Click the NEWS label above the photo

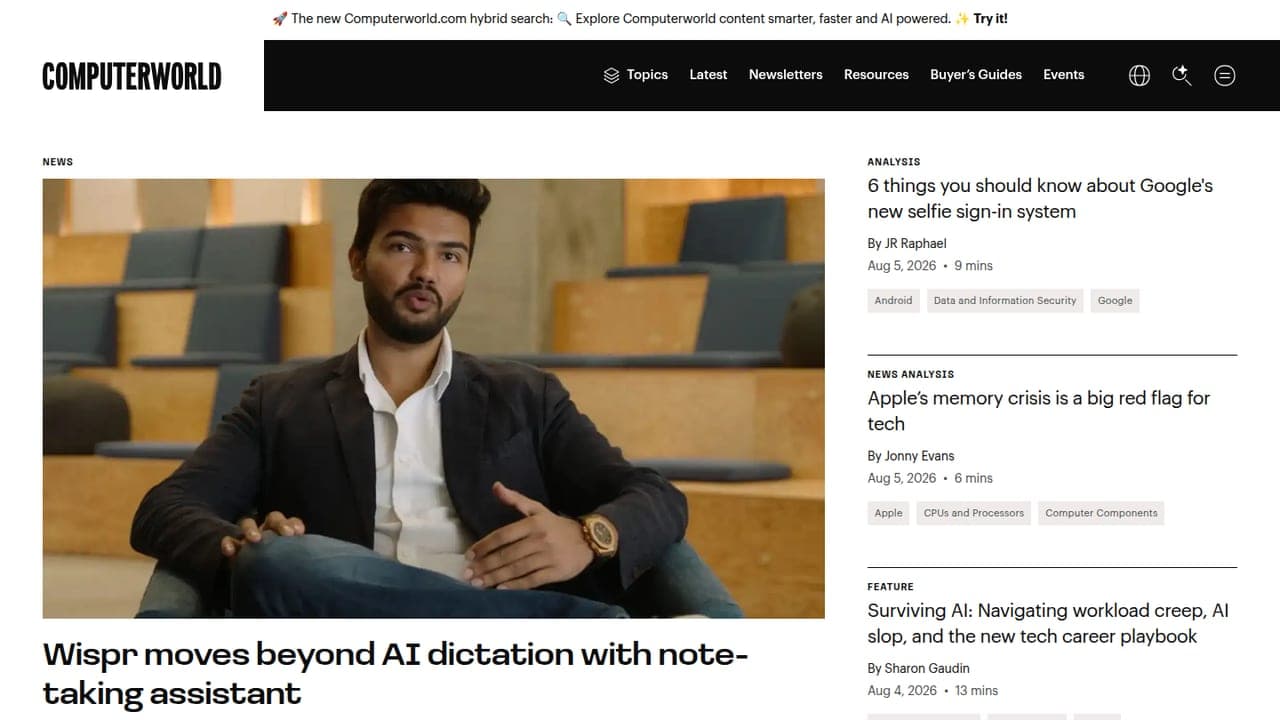point(58,162)
